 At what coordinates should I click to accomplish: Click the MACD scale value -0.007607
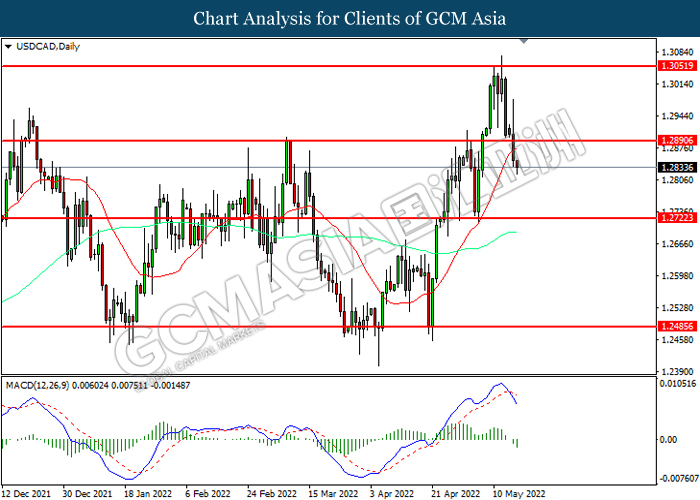pos(679,479)
